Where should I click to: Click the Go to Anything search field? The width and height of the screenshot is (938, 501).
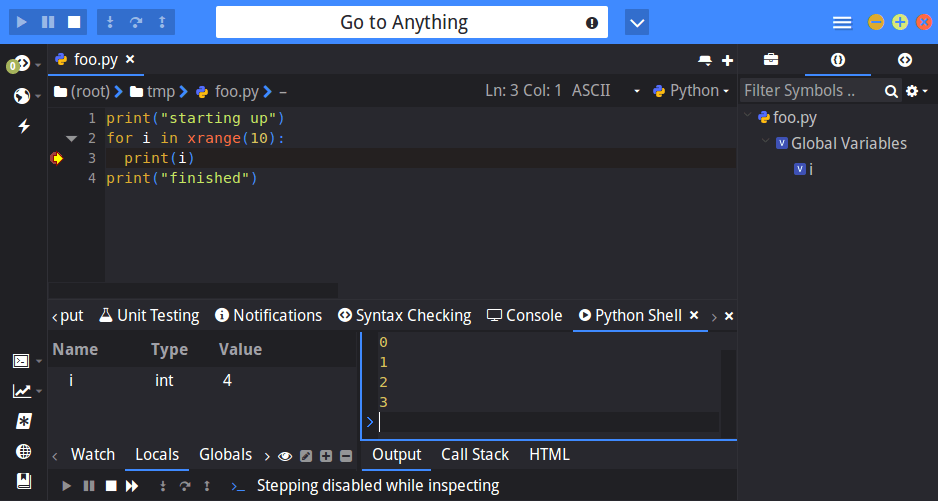click(x=412, y=22)
